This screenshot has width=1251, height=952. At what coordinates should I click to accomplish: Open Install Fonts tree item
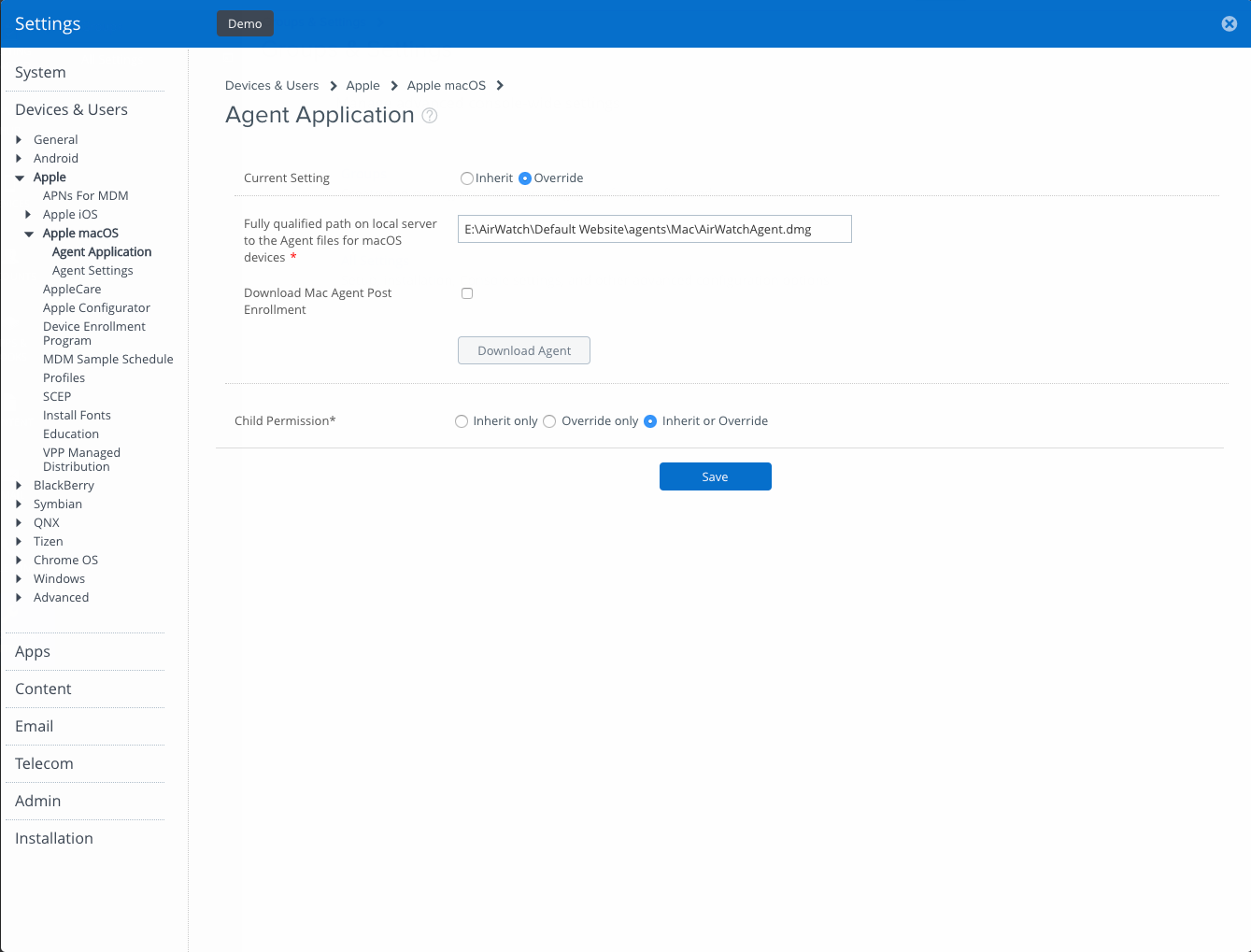coord(77,416)
